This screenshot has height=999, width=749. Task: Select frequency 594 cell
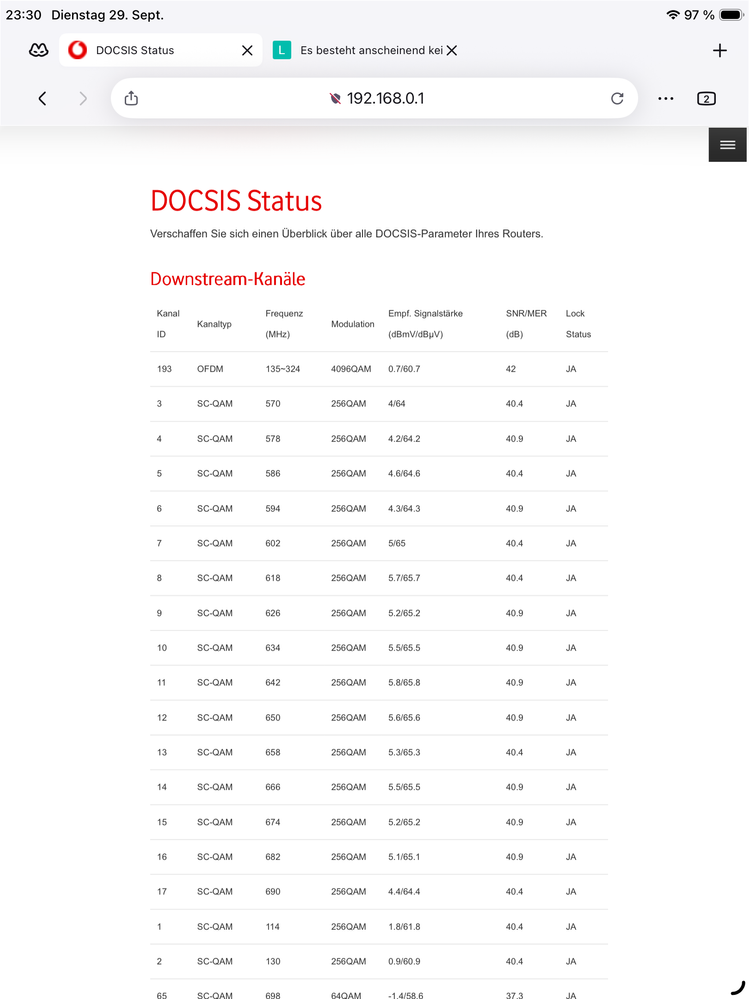273,508
